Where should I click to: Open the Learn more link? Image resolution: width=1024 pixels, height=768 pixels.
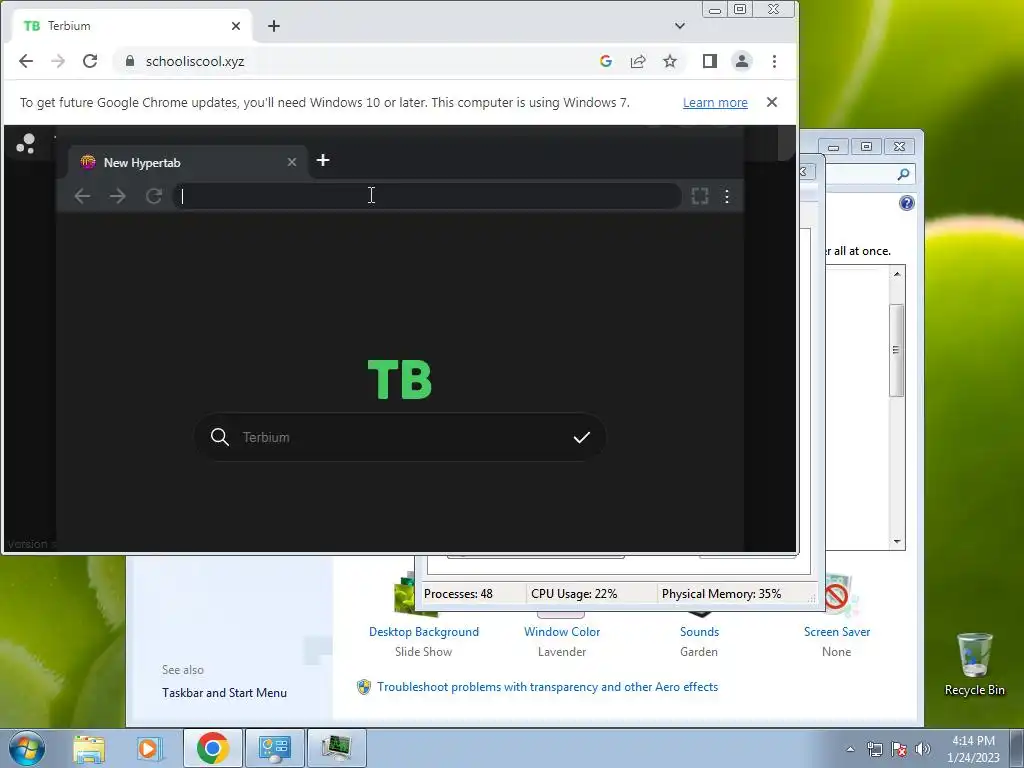click(715, 103)
